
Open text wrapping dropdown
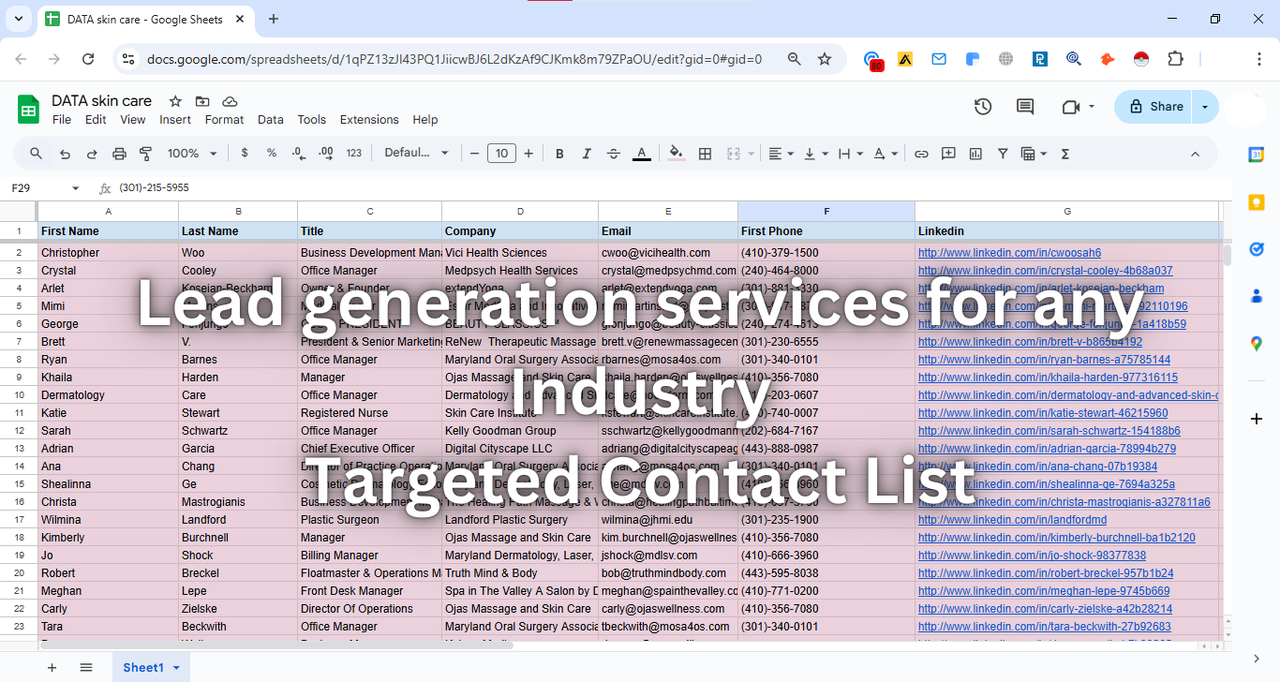click(x=851, y=154)
